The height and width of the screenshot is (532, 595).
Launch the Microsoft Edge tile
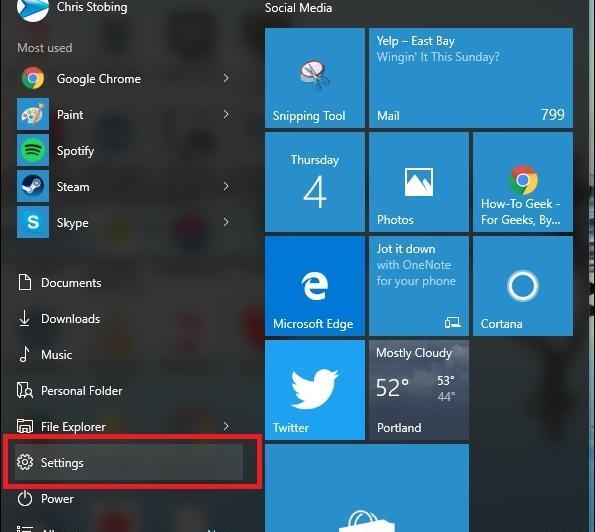(x=315, y=286)
